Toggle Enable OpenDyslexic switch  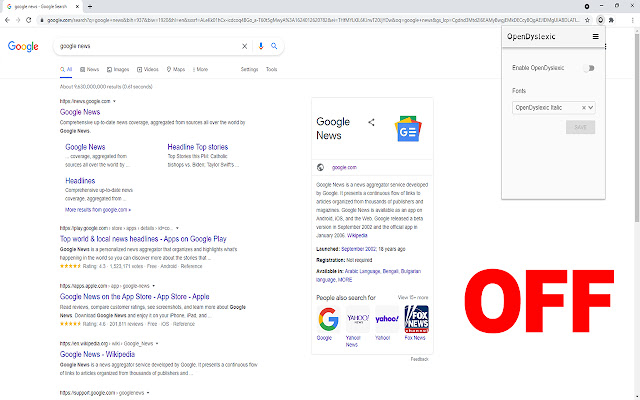coord(588,68)
